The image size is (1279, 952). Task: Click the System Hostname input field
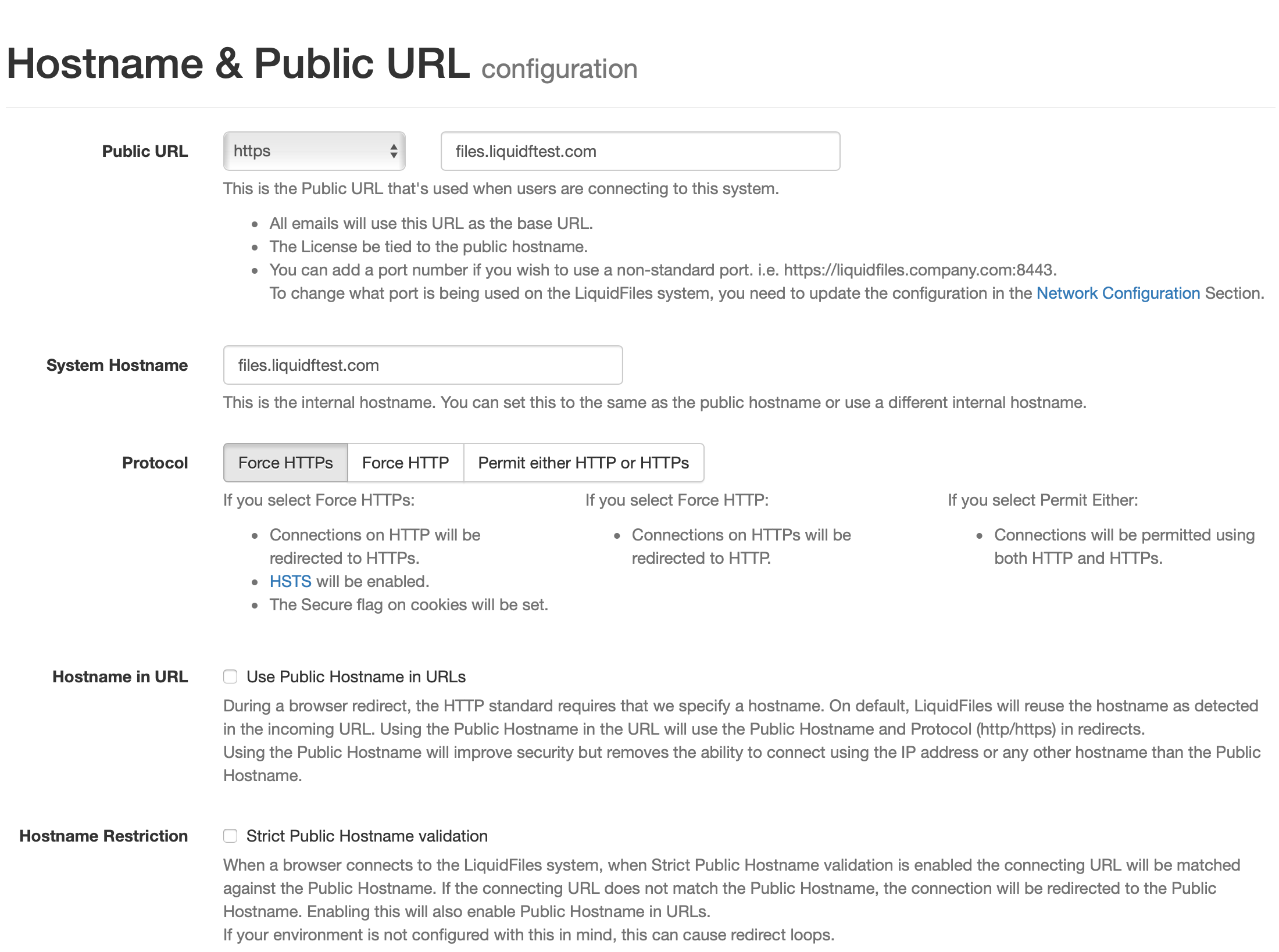pyautogui.click(x=423, y=364)
